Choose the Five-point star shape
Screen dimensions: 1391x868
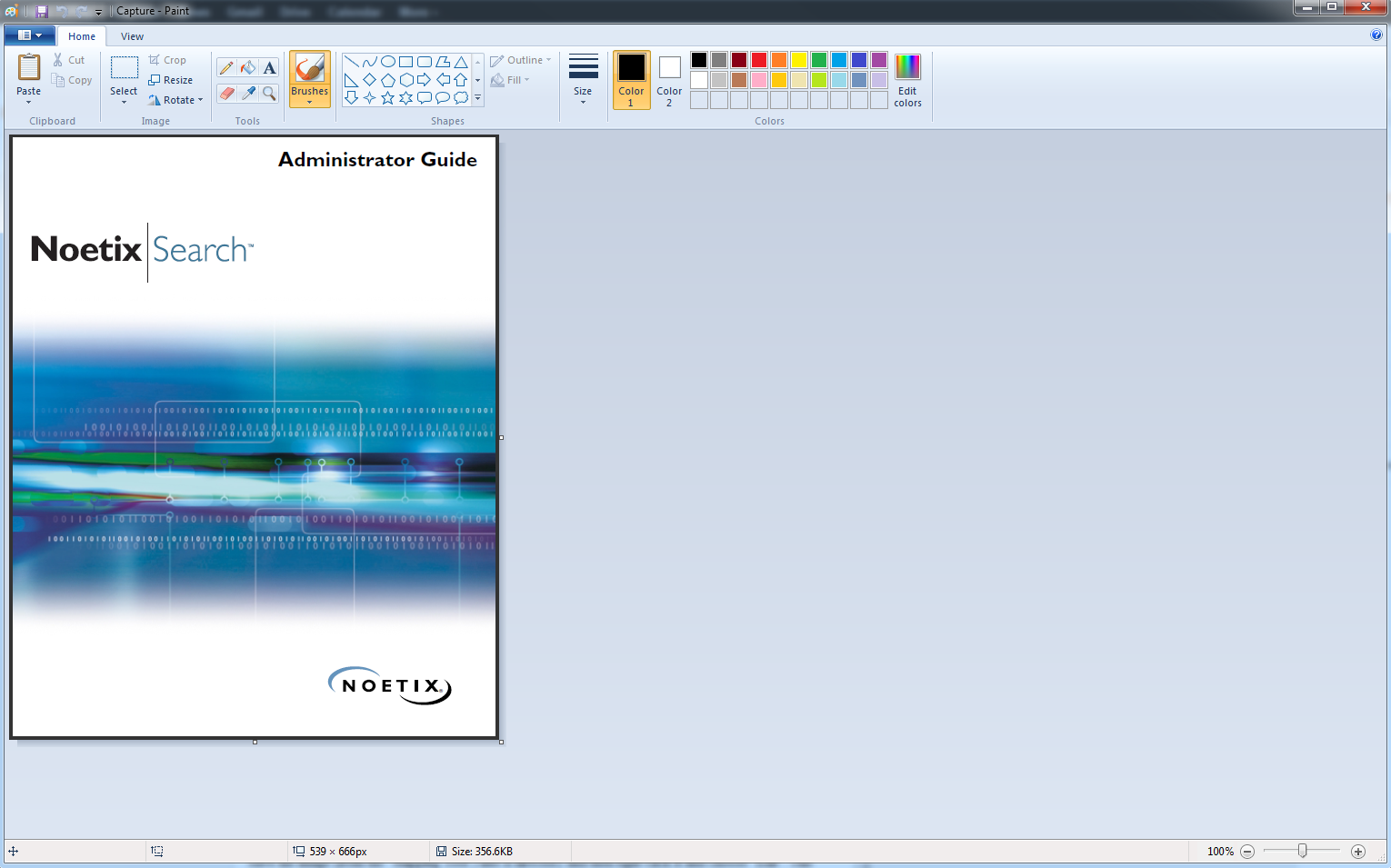pos(388,97)
